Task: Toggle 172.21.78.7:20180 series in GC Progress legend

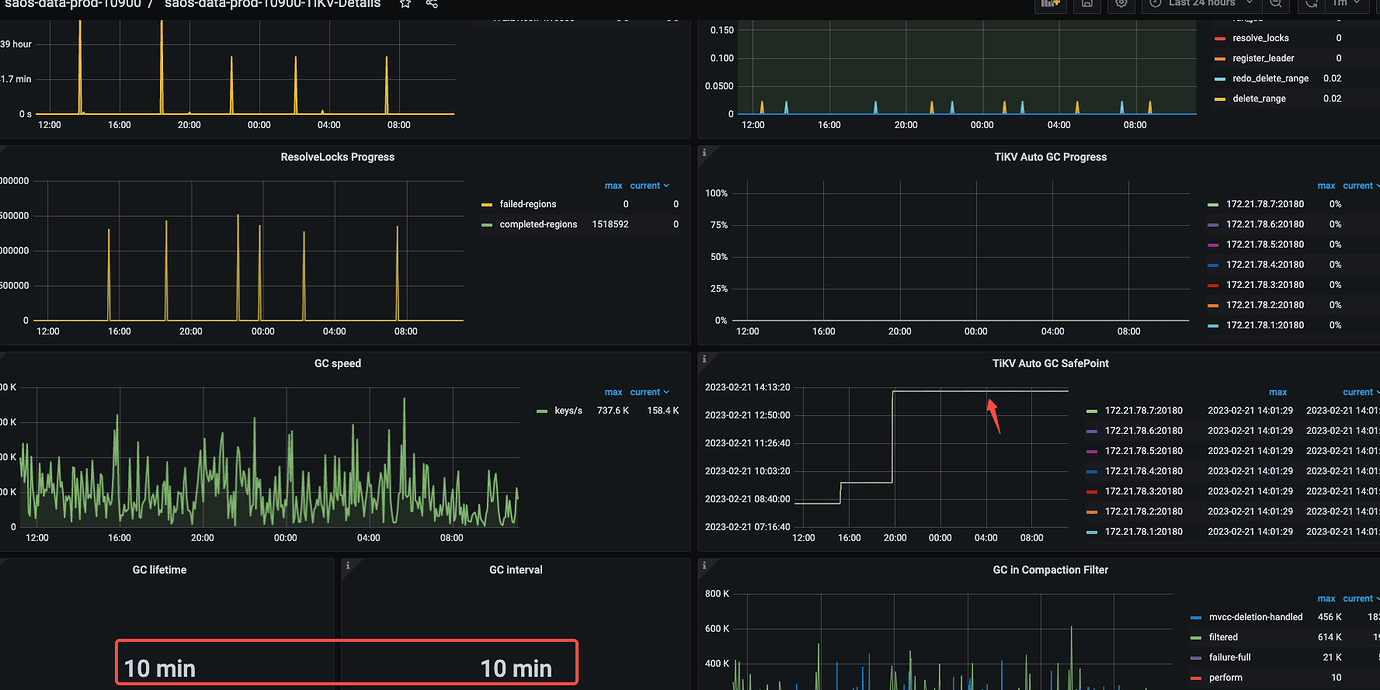Action: [x=1264, y=204]
